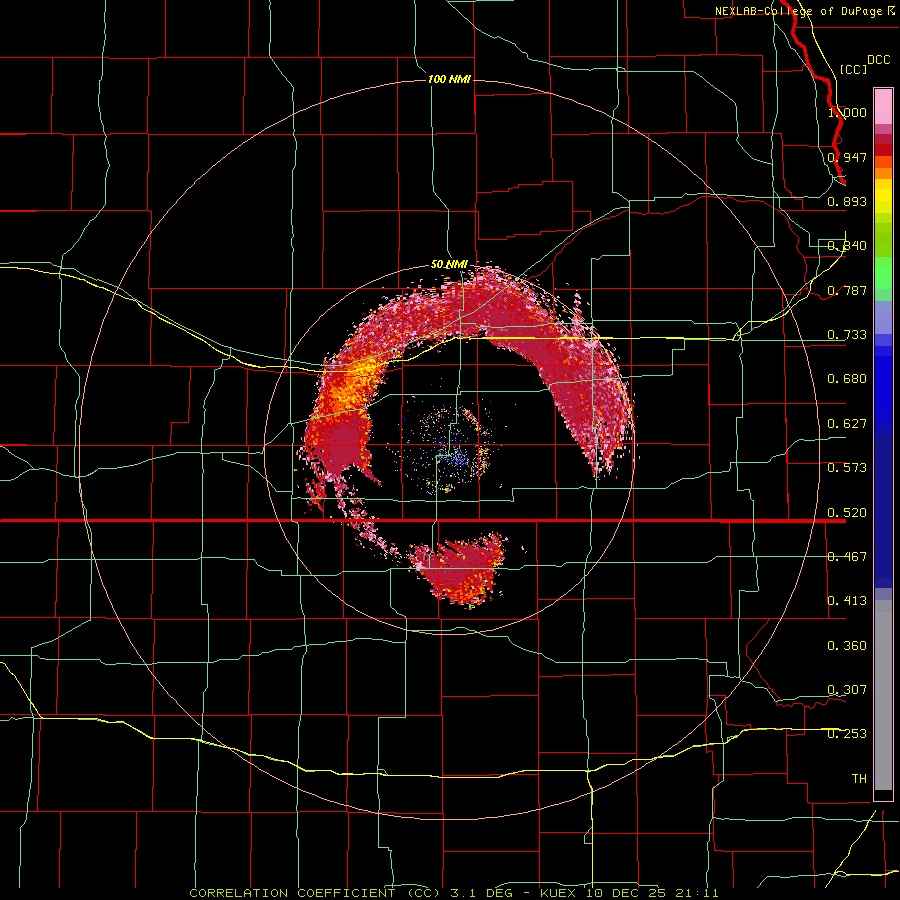Viewport: 900px width, 900px height.
Task: Click the 0.360 legend value
Action: point(847,646)
